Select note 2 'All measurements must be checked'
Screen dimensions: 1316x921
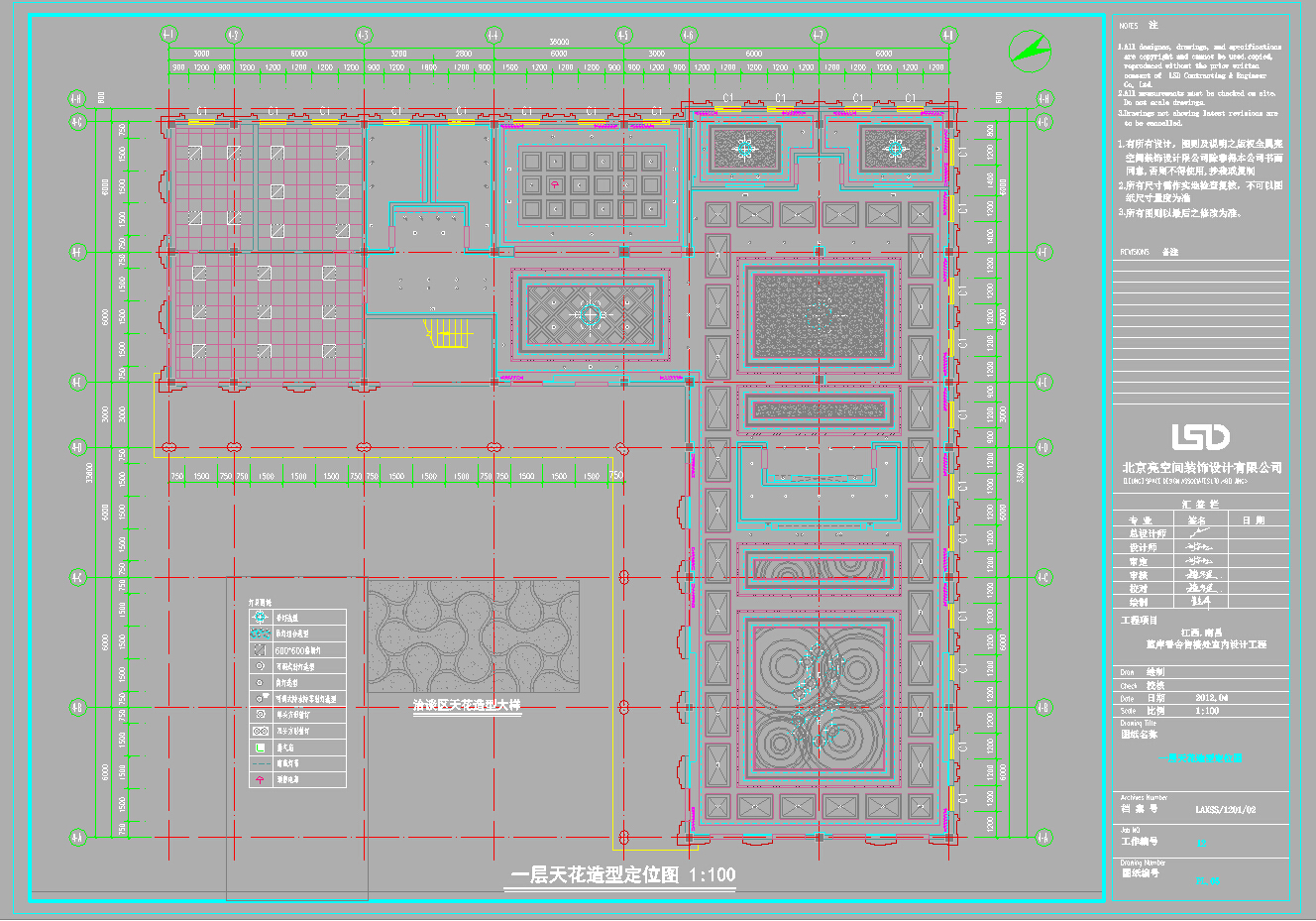pos(1197,98)
